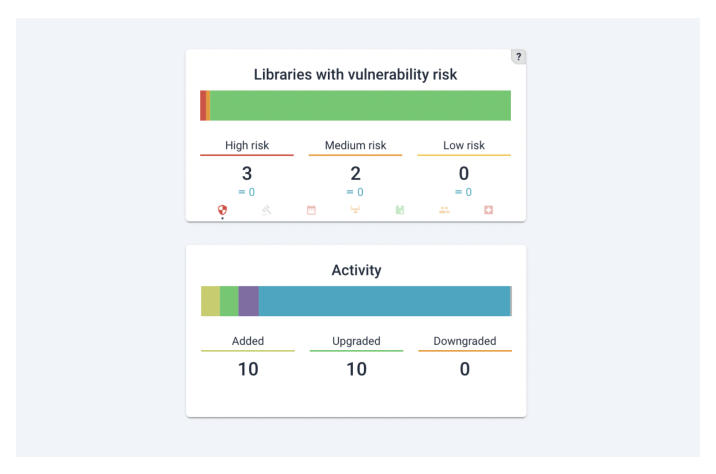This screenshot has height=474, width=716.
Task: Click the blue segment of Activity bar
Action: click(384, 301)
